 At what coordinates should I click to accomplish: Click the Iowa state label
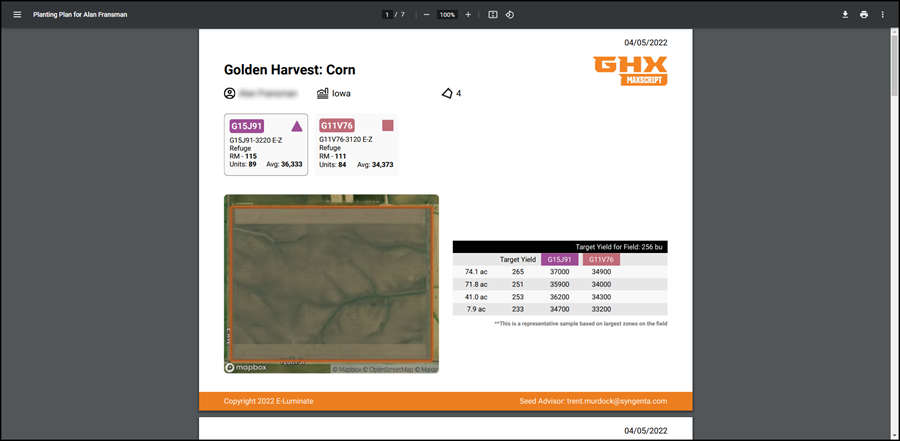click(x=341, y=94)
